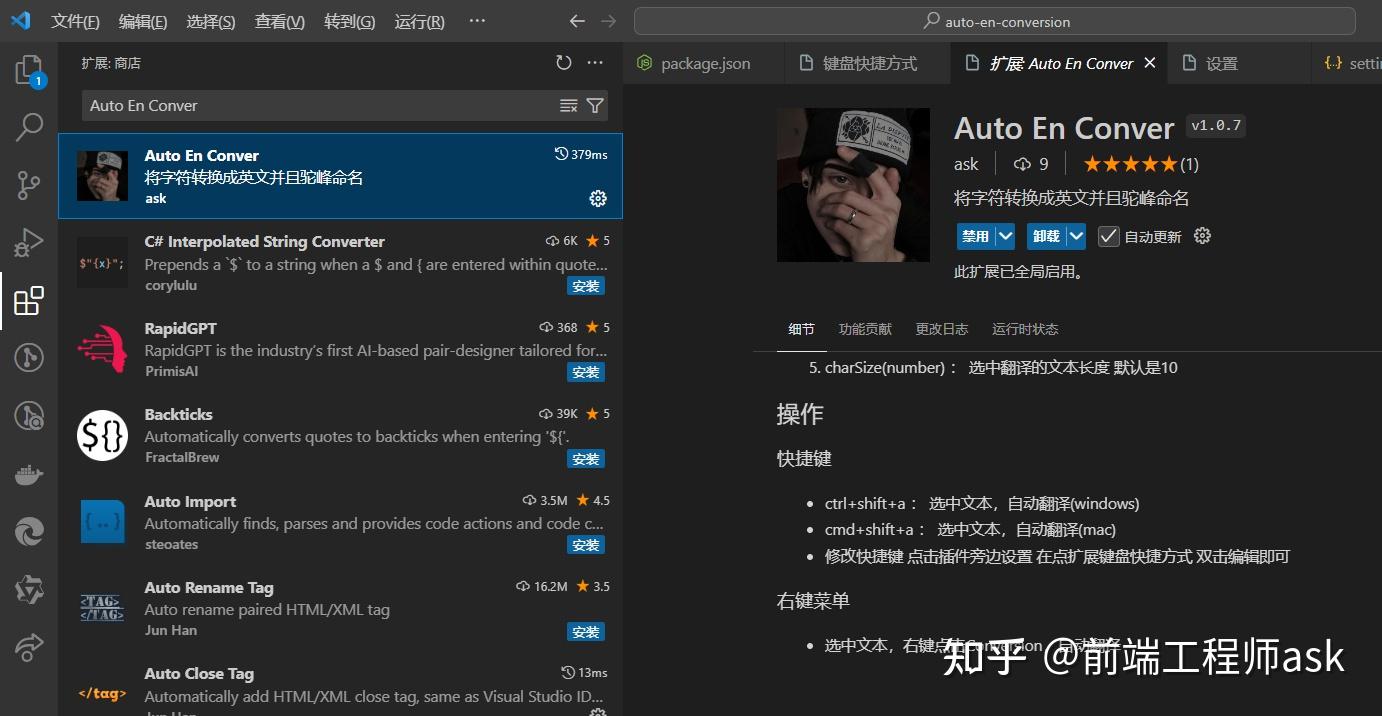Viewport: 1382px width, 716px height.
Task: Clear the extension search query icon
Action: (568, 105)
